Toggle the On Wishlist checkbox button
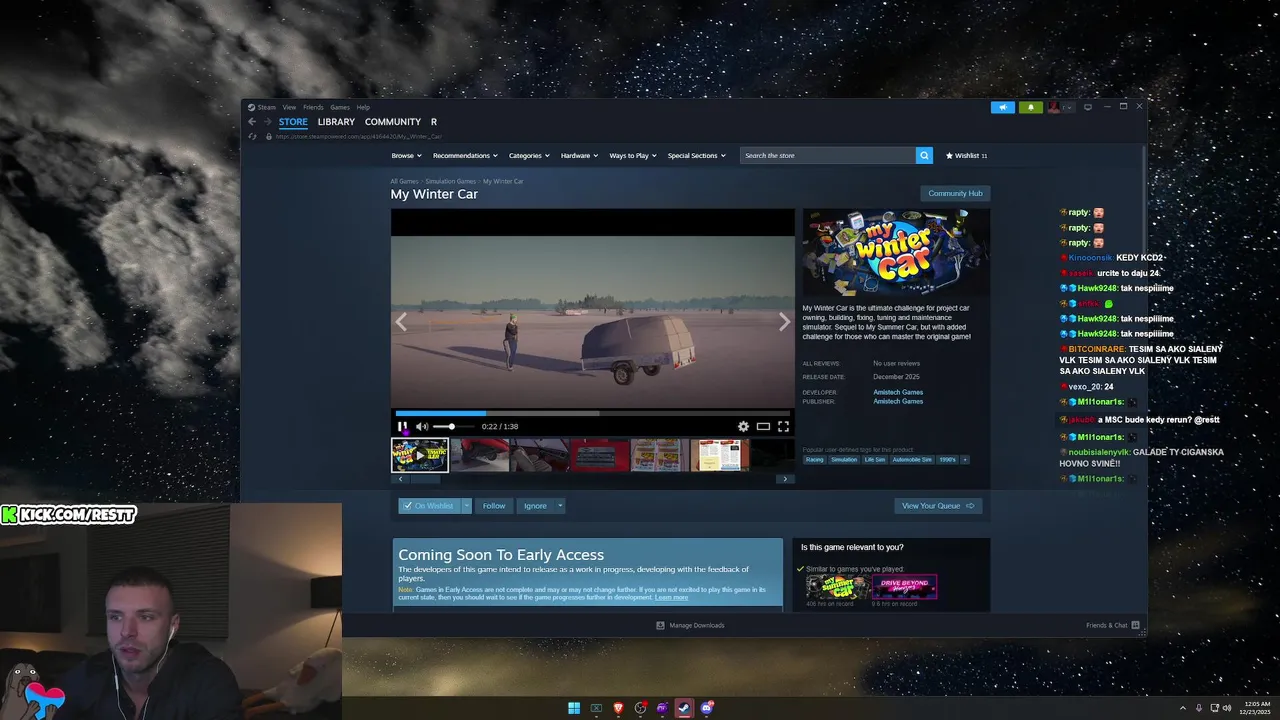 click(428, 506)
